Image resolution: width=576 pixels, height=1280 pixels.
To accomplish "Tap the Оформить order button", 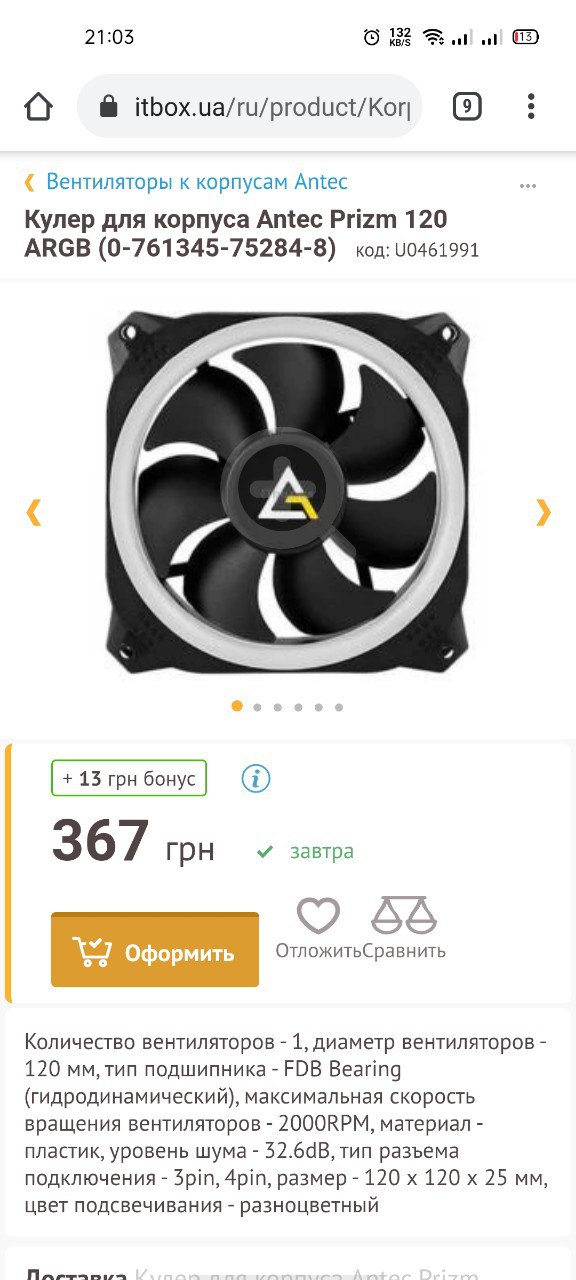I will [x=155, y=950].
